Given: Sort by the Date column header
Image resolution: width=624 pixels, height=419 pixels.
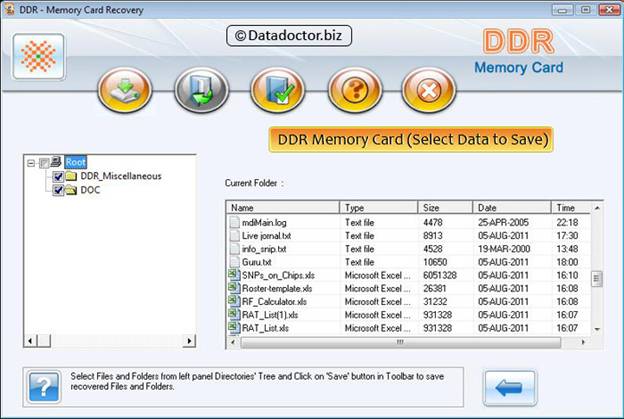Looking at the screenshot, I should point(512,208).
